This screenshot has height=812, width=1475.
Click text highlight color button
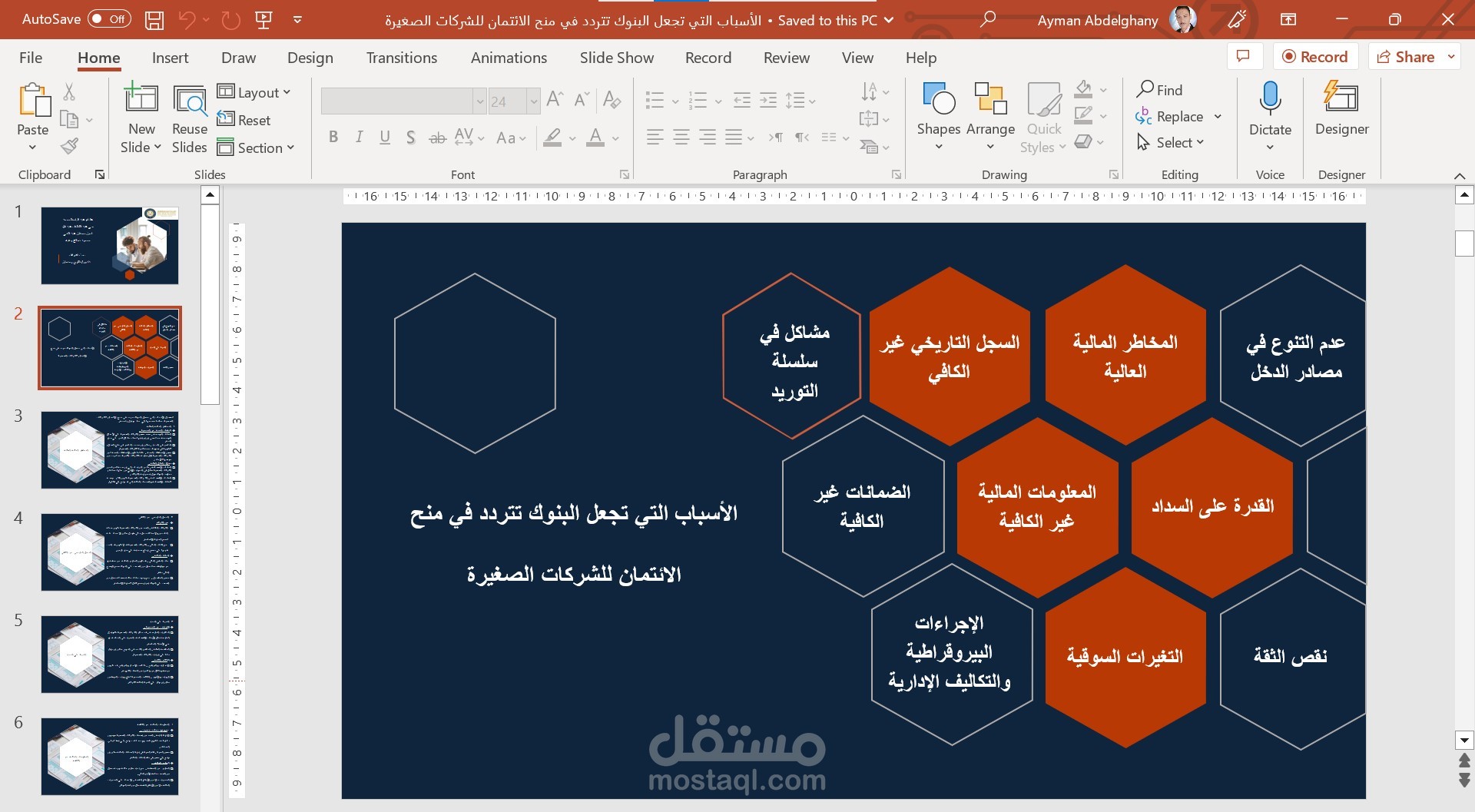552,138
